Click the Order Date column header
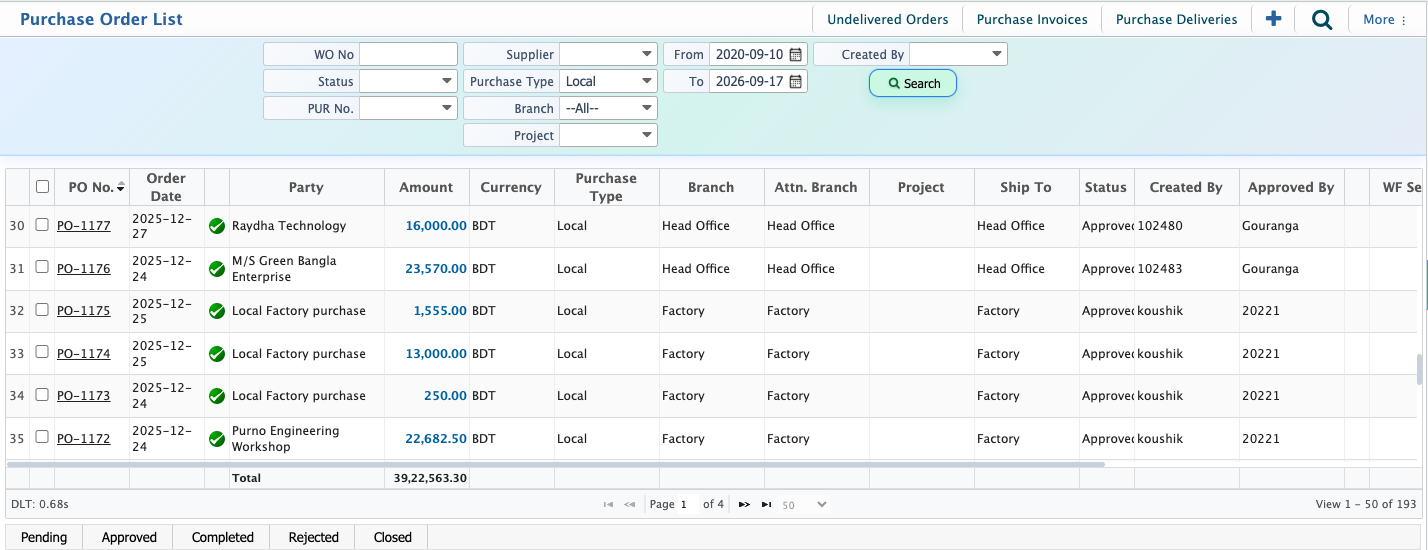The height and width of the screenshot is (550, 1428). (166, 187)
